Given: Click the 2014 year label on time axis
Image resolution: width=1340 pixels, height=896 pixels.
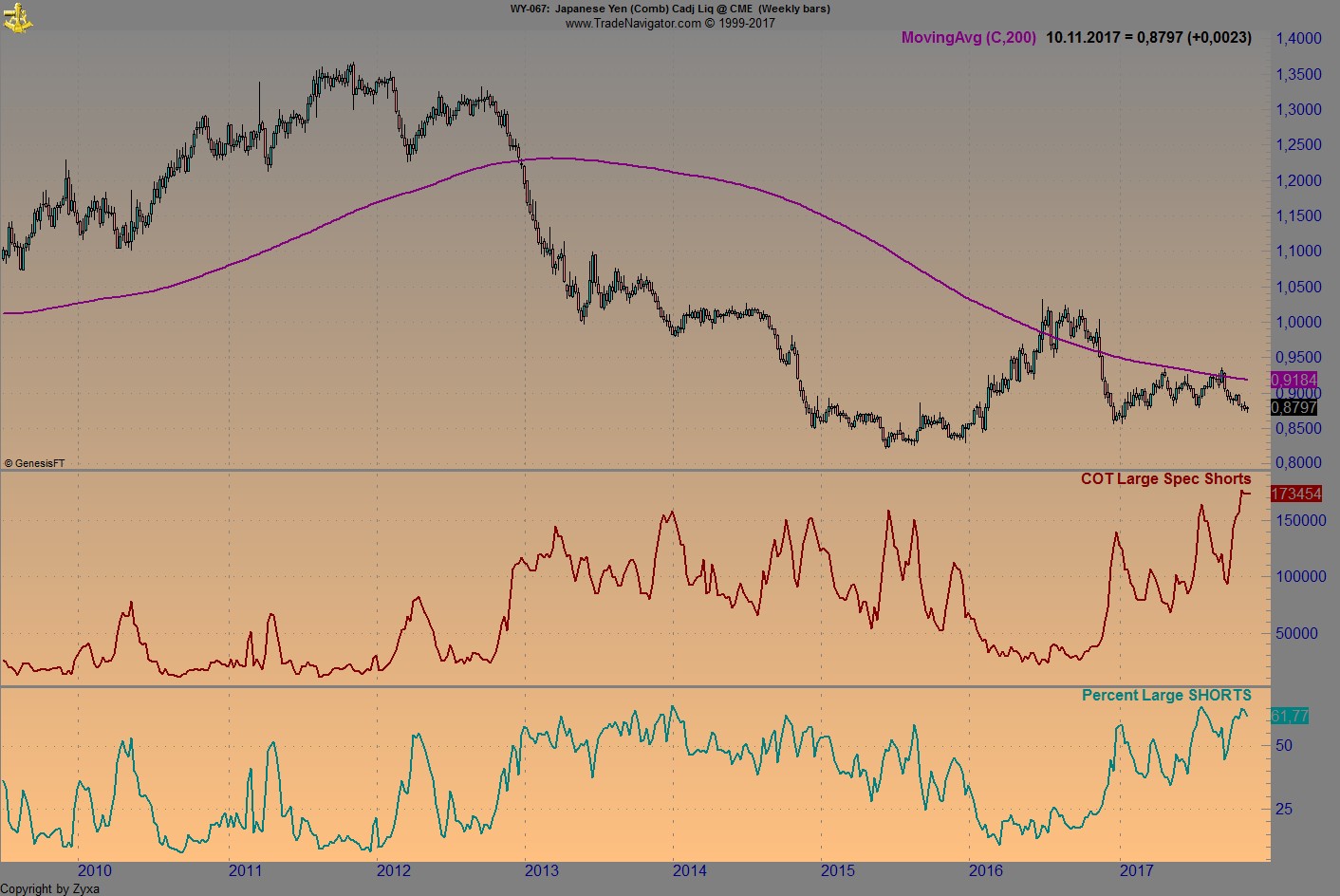Looking at the screenshot, I should tap(690, 869).
